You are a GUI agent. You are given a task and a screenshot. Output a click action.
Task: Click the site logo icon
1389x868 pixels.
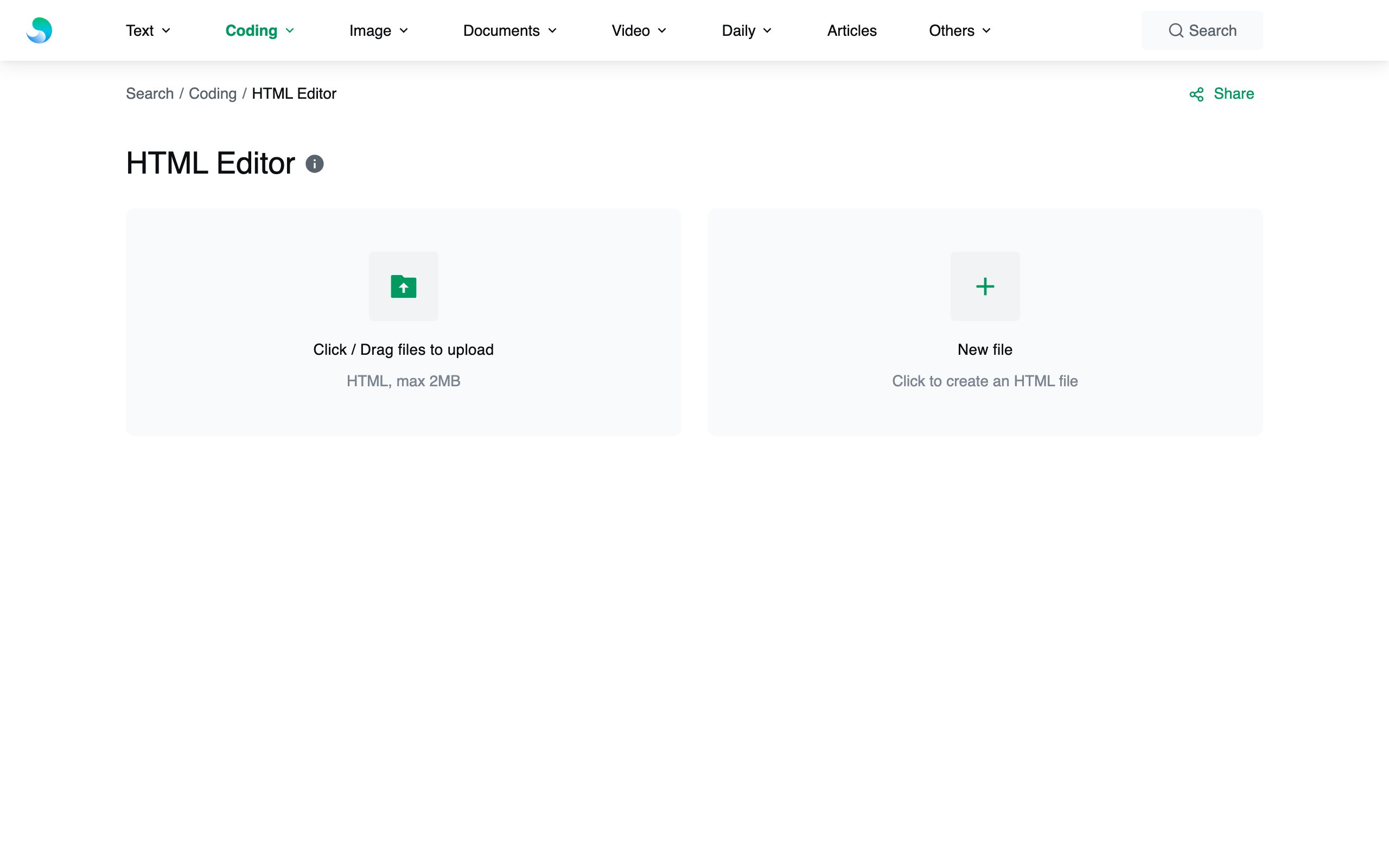(x=39, y=30)
